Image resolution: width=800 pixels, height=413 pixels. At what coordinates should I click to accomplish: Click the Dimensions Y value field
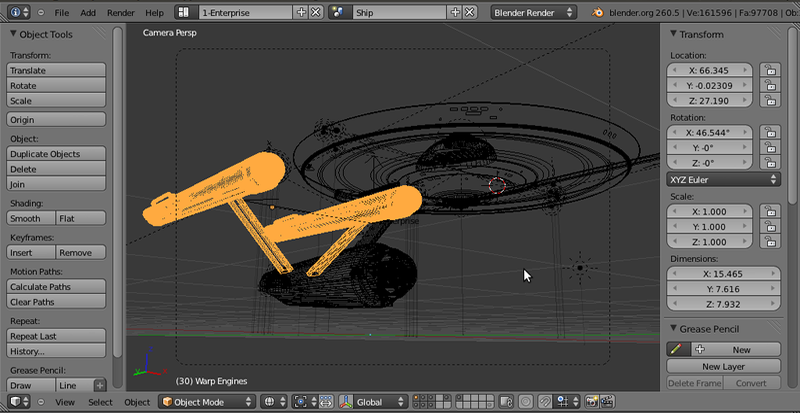(723, 289)
